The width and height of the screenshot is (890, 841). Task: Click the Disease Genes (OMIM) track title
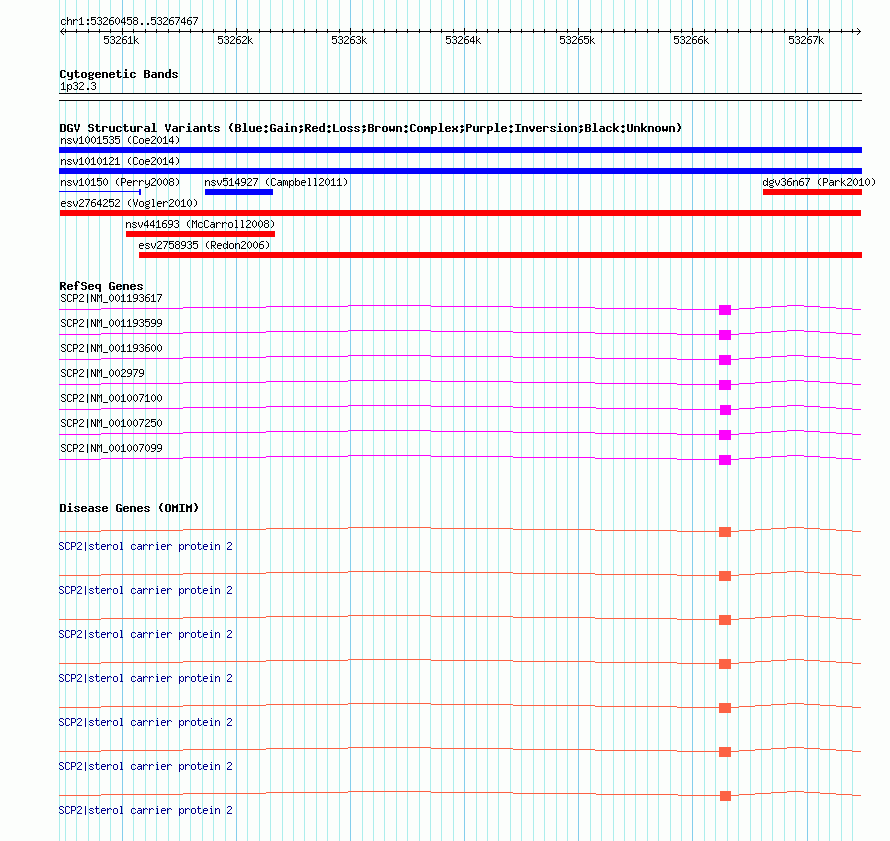[129, 508]
